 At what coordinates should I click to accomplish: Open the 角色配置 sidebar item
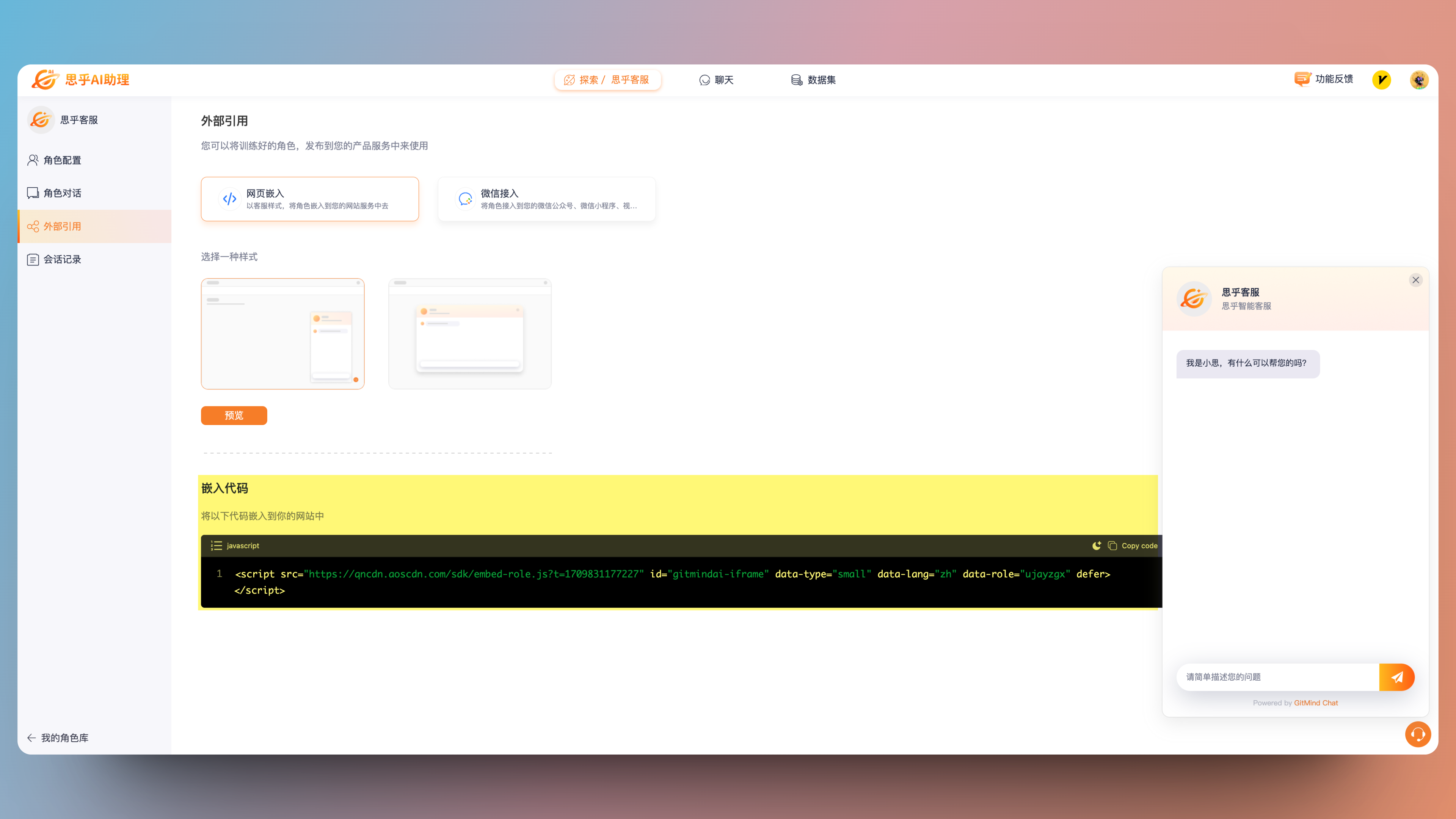(62, 160)
